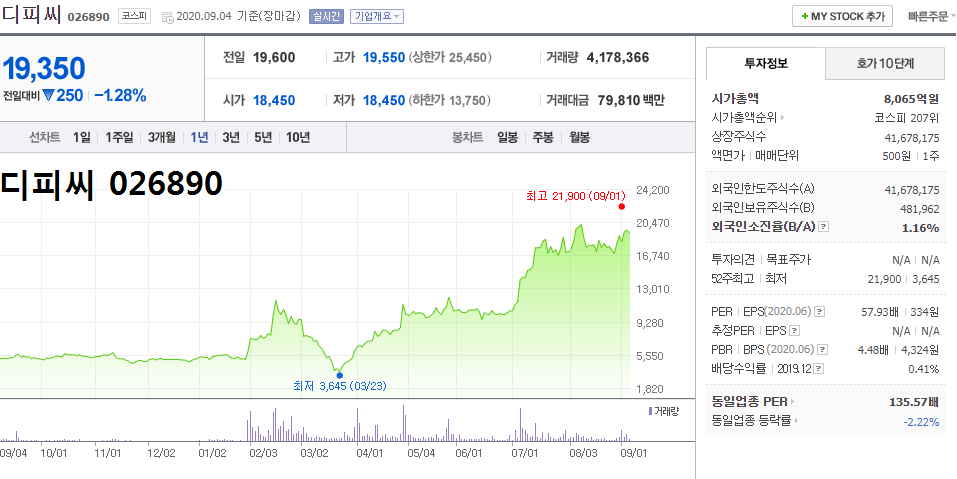Open the help icon next to PER EPS(2020.06)
This screenshot has height=479, width=957.
[820, 312]
